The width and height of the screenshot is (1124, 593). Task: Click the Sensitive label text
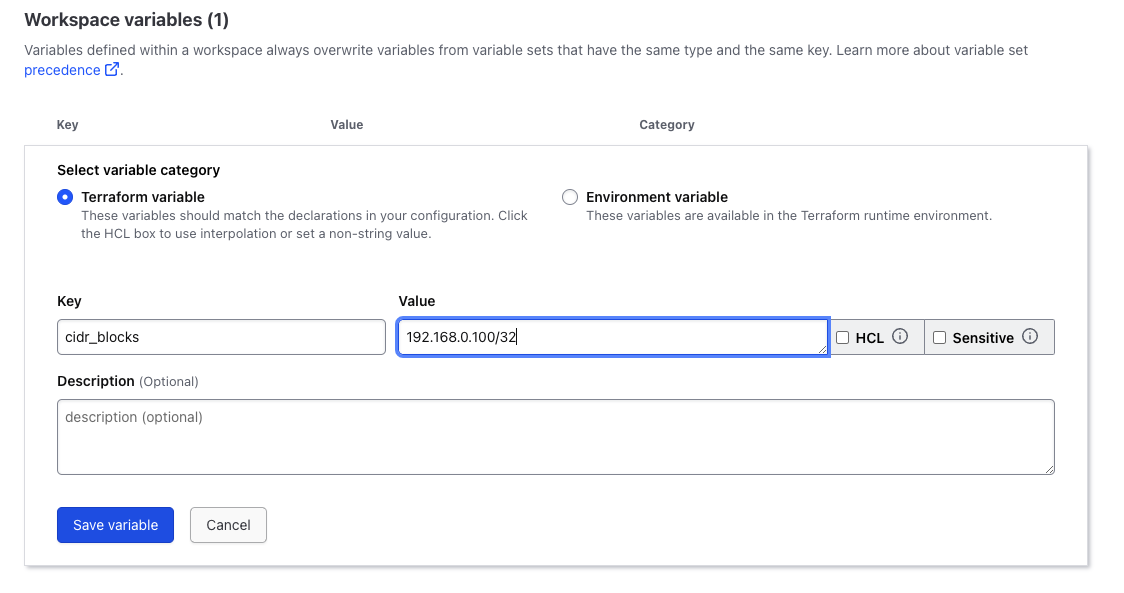click(983, 338)
